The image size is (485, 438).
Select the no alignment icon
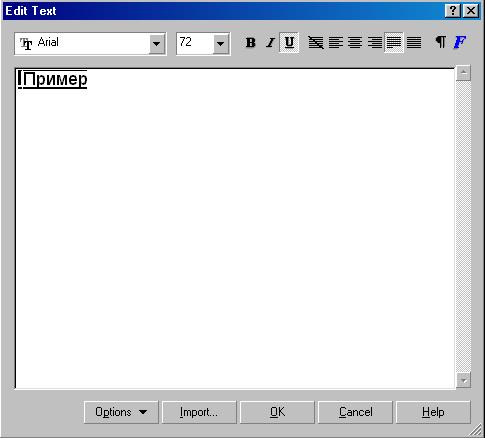click(316, 43)
